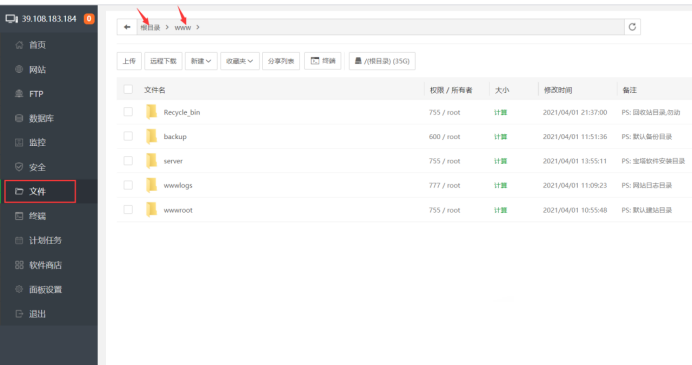Screen dimensions: 692x365
Task: Expand the chevron after www breadcrumb
Action: [x=198, y=27]
